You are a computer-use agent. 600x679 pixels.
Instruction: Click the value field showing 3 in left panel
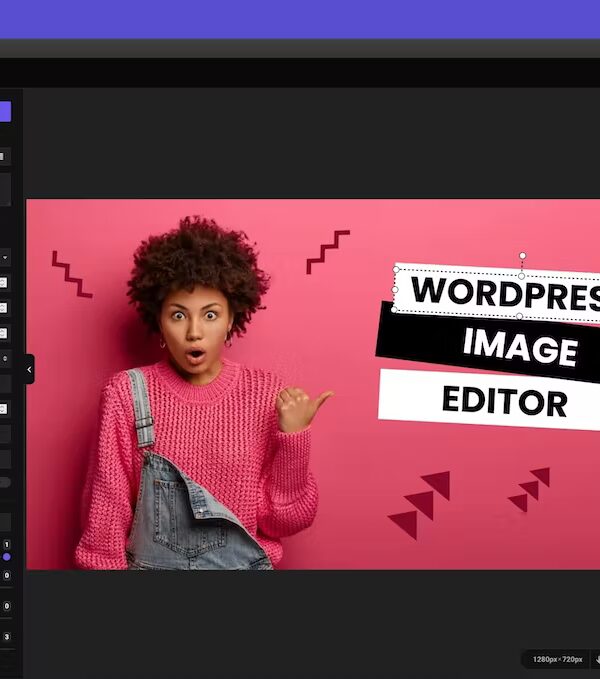coord(6,637)
